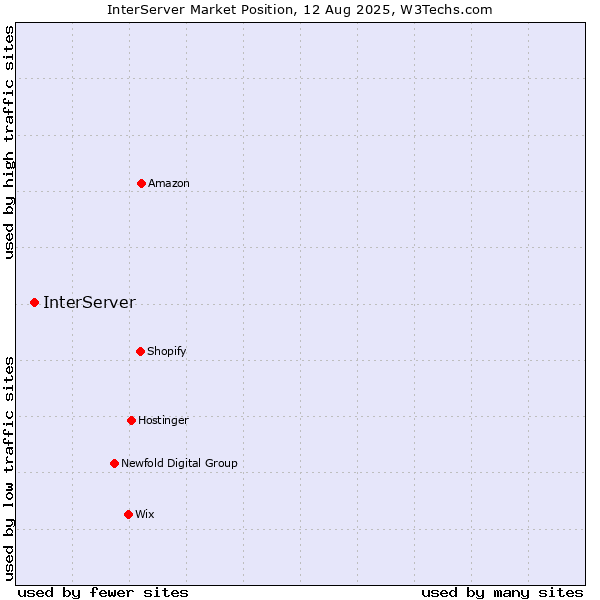Click the 'InterServer' label text

[89, 302]
